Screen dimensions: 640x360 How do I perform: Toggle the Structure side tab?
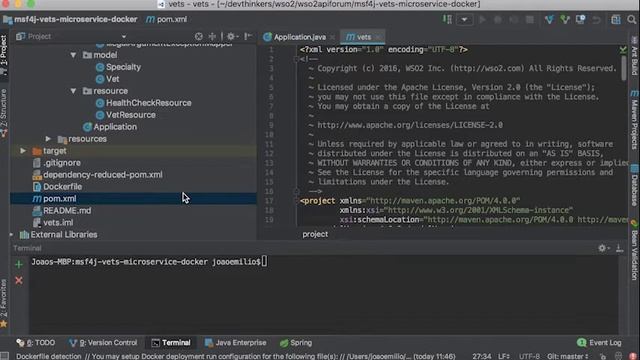[4, 112]
